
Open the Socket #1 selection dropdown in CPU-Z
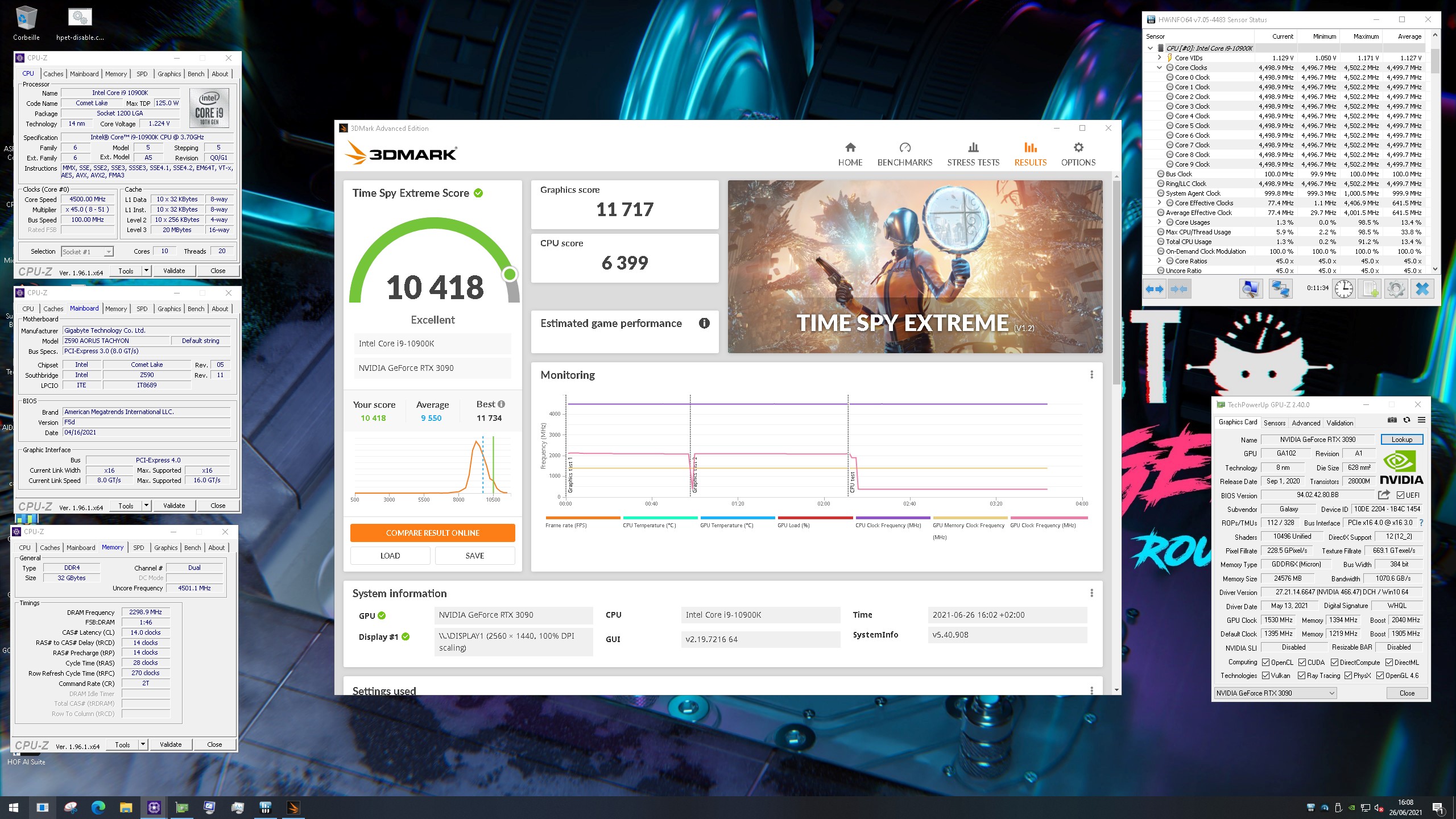87,251
